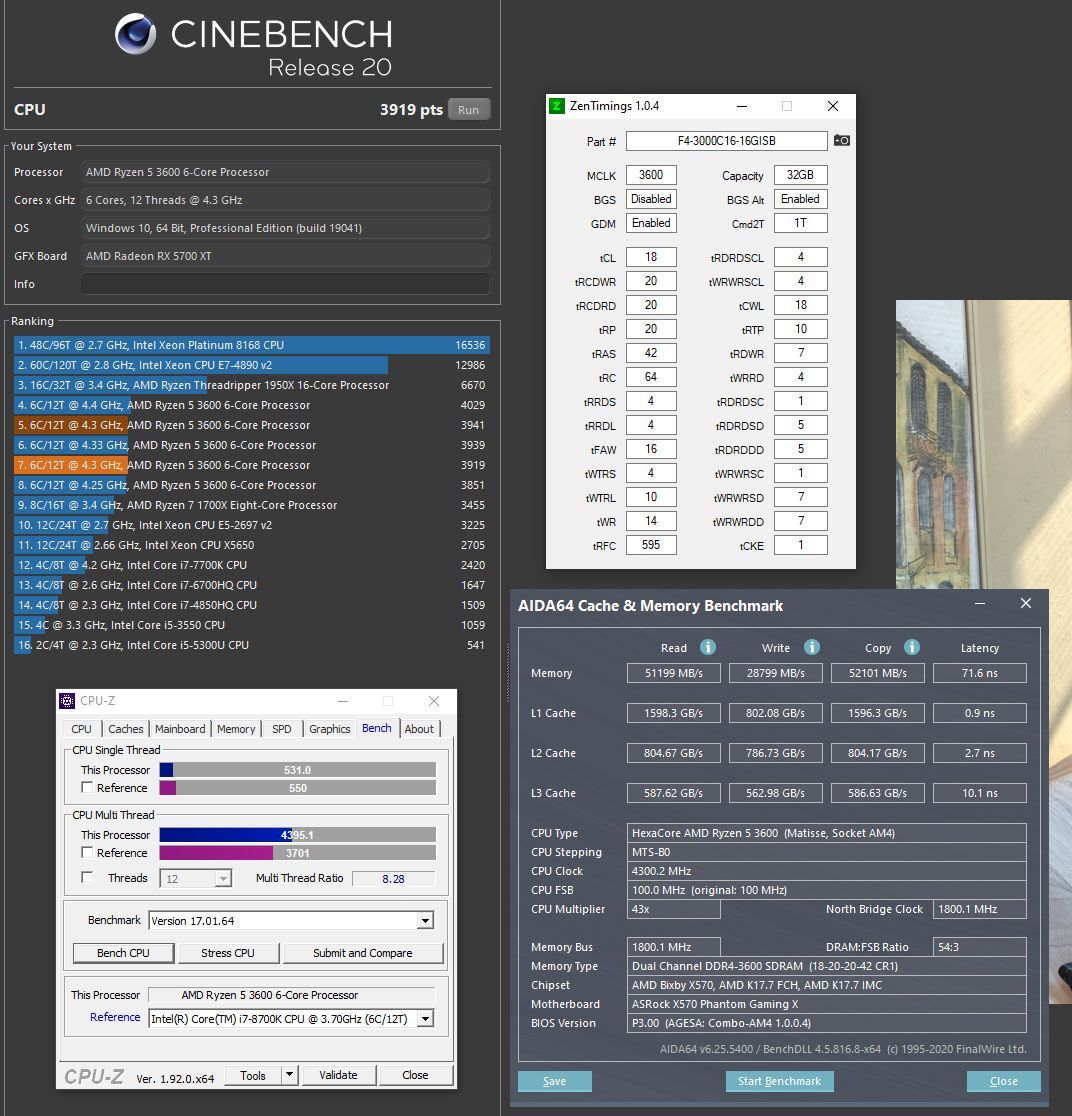Open the Benchmark version dropdown in CPU-Z

coord(425,920)
